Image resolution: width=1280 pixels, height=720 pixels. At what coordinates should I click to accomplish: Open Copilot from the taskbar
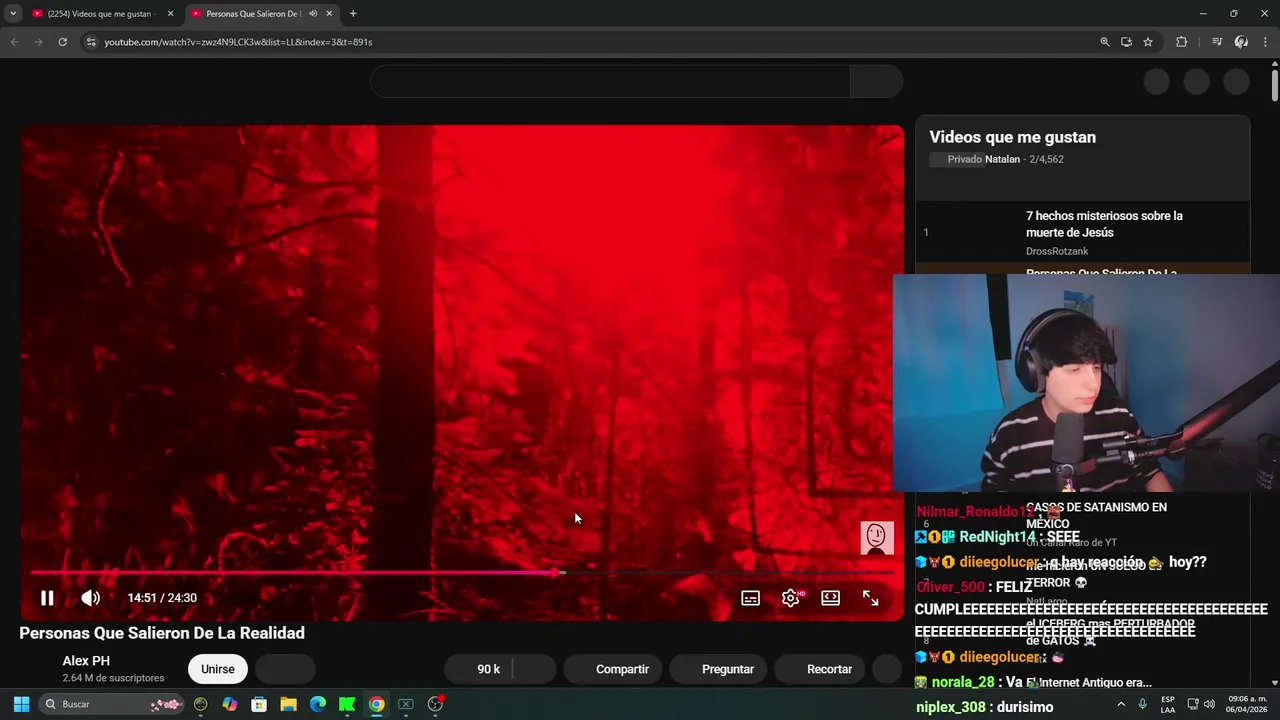click(x=230, y=704)
